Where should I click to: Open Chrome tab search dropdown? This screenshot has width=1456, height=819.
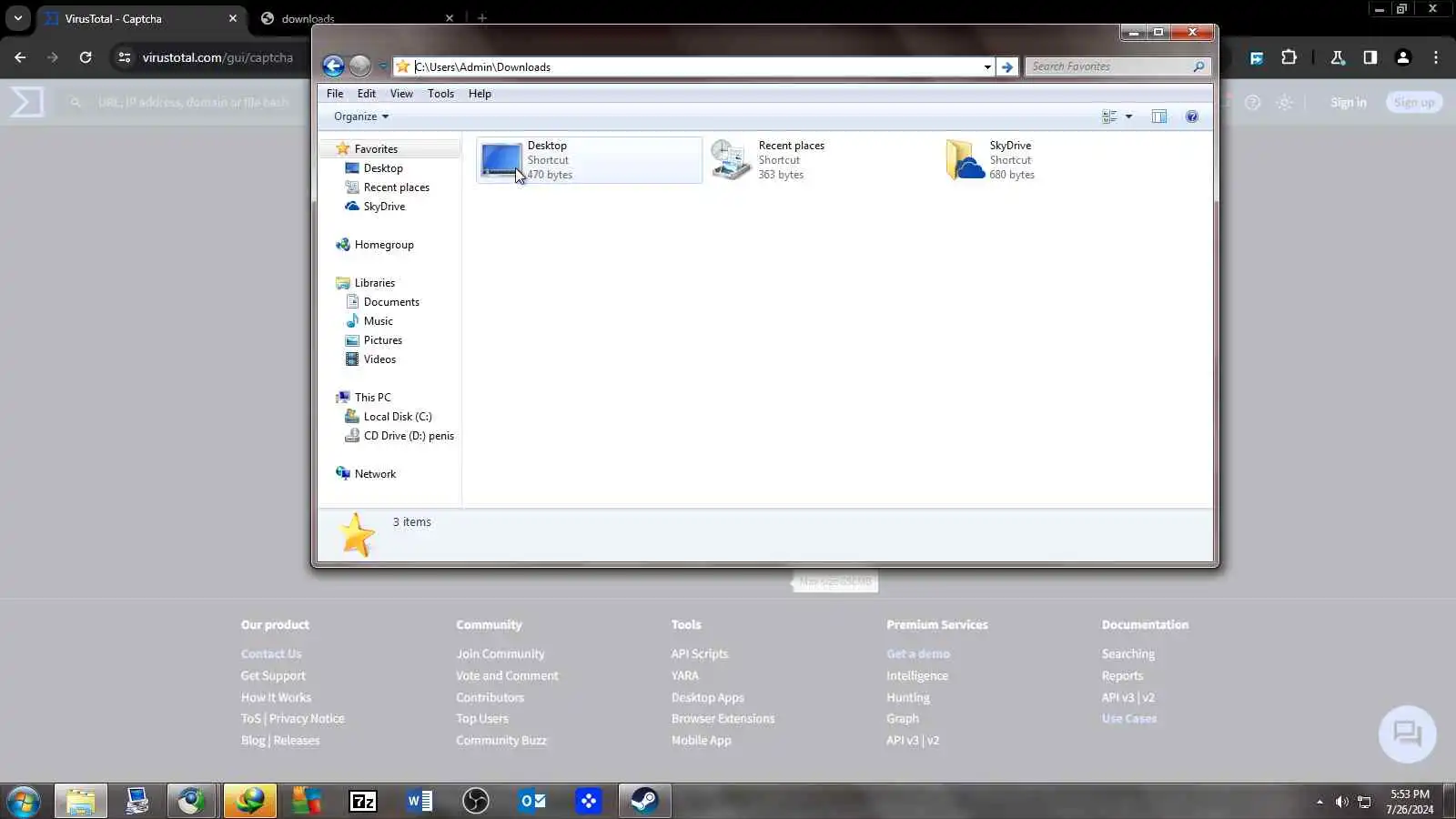[x=17, y=18]
